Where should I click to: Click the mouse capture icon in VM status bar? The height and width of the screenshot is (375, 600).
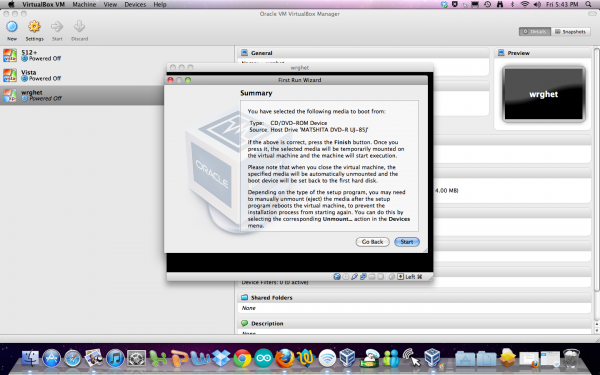pos(391,277)
